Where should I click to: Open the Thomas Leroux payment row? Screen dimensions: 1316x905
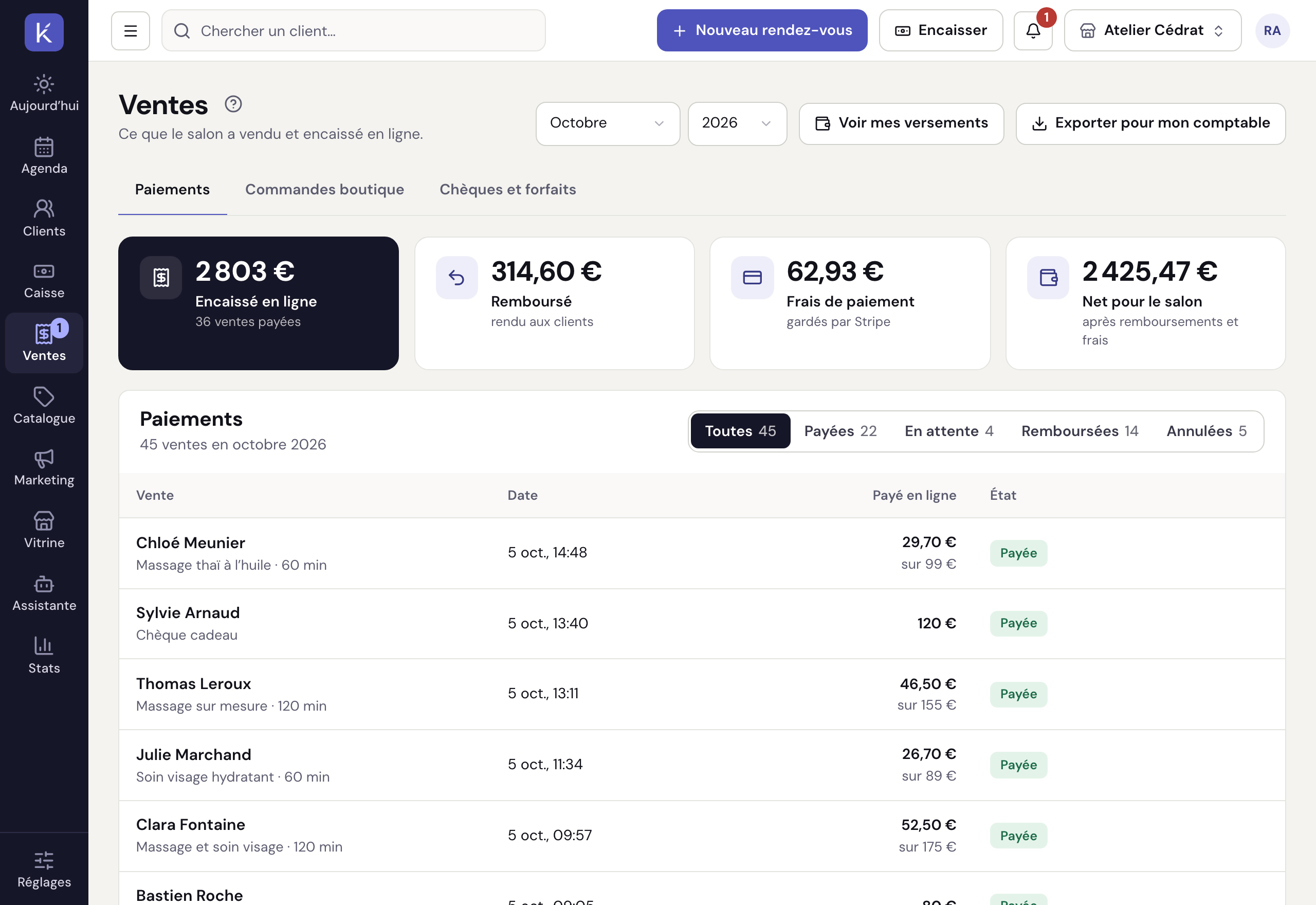[x=702, y=695]
